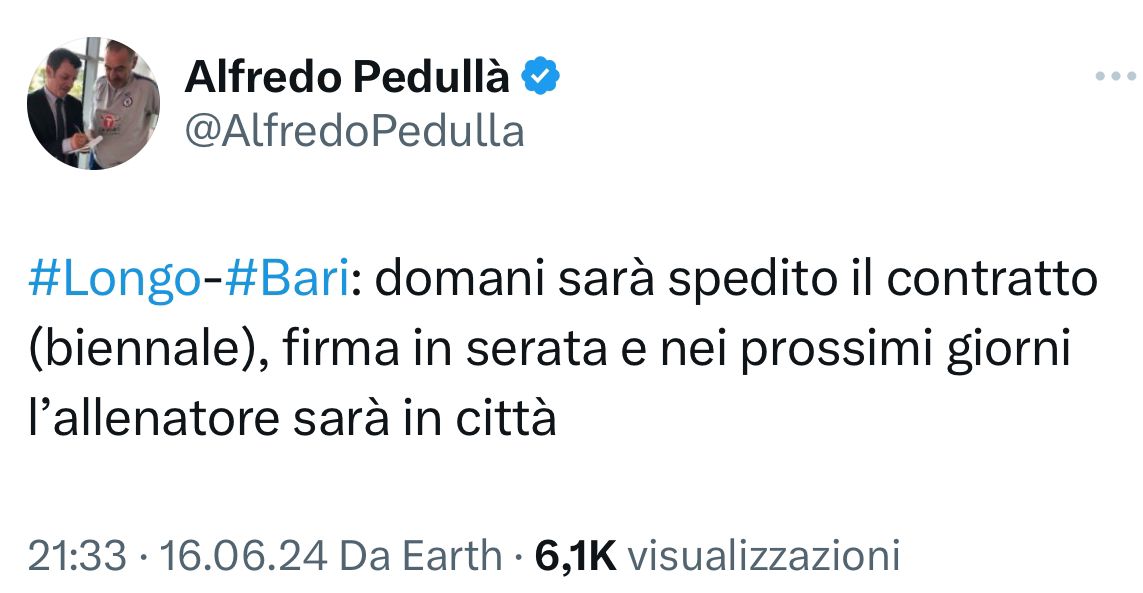Click the 16.06.24 date
Image resolution: width=1143 pixels, height=593 pixels.
coord(243,555)
